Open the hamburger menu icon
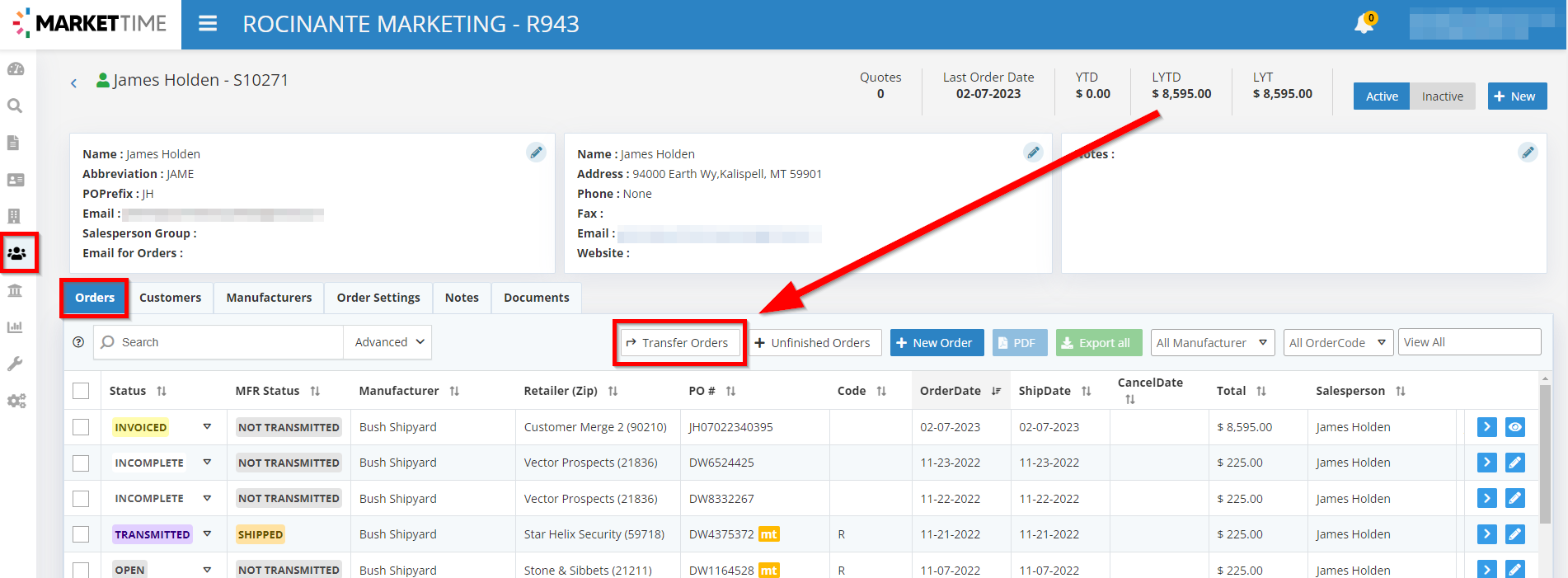The image size is (1568, 578). [208, 24]
